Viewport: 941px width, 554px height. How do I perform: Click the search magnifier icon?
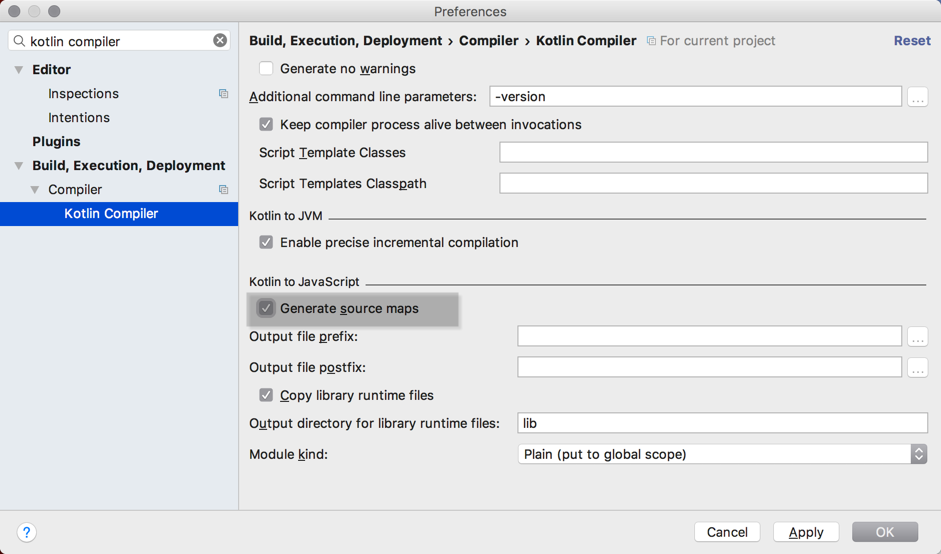[19, 41]
